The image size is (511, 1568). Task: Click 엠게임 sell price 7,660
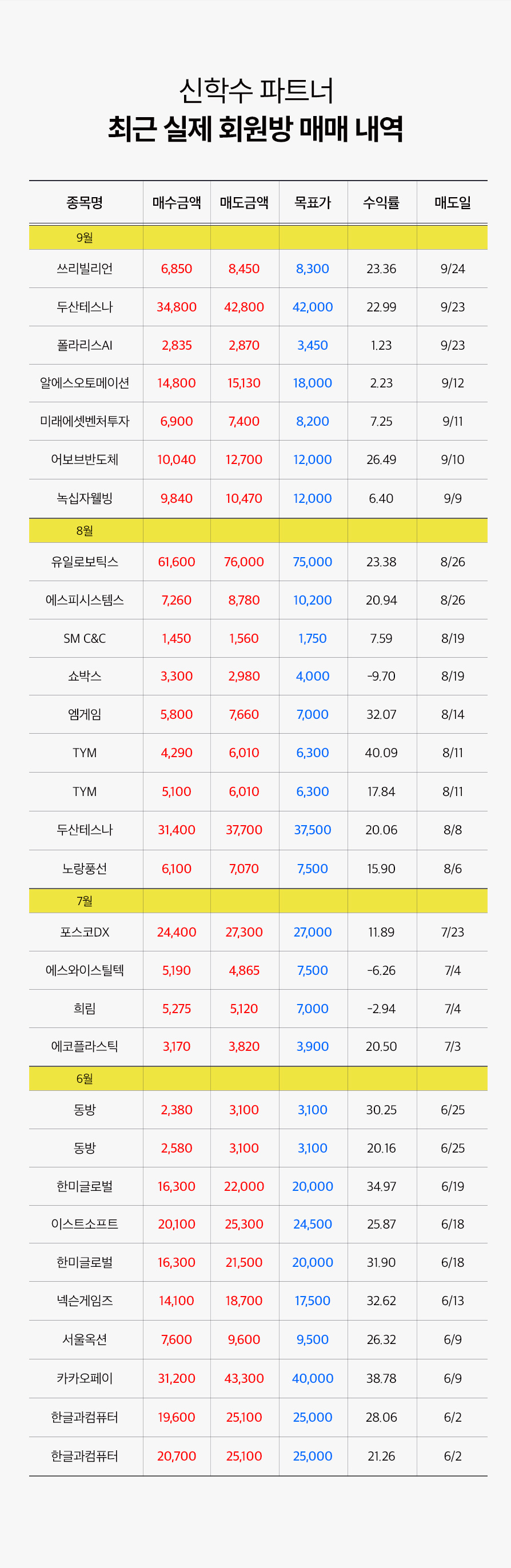click(x=244, y=715)
